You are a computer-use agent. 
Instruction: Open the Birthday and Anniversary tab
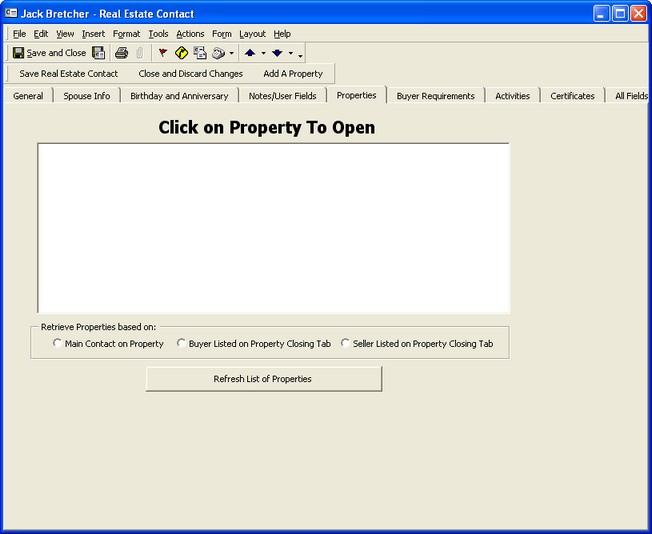pos(179,96)
